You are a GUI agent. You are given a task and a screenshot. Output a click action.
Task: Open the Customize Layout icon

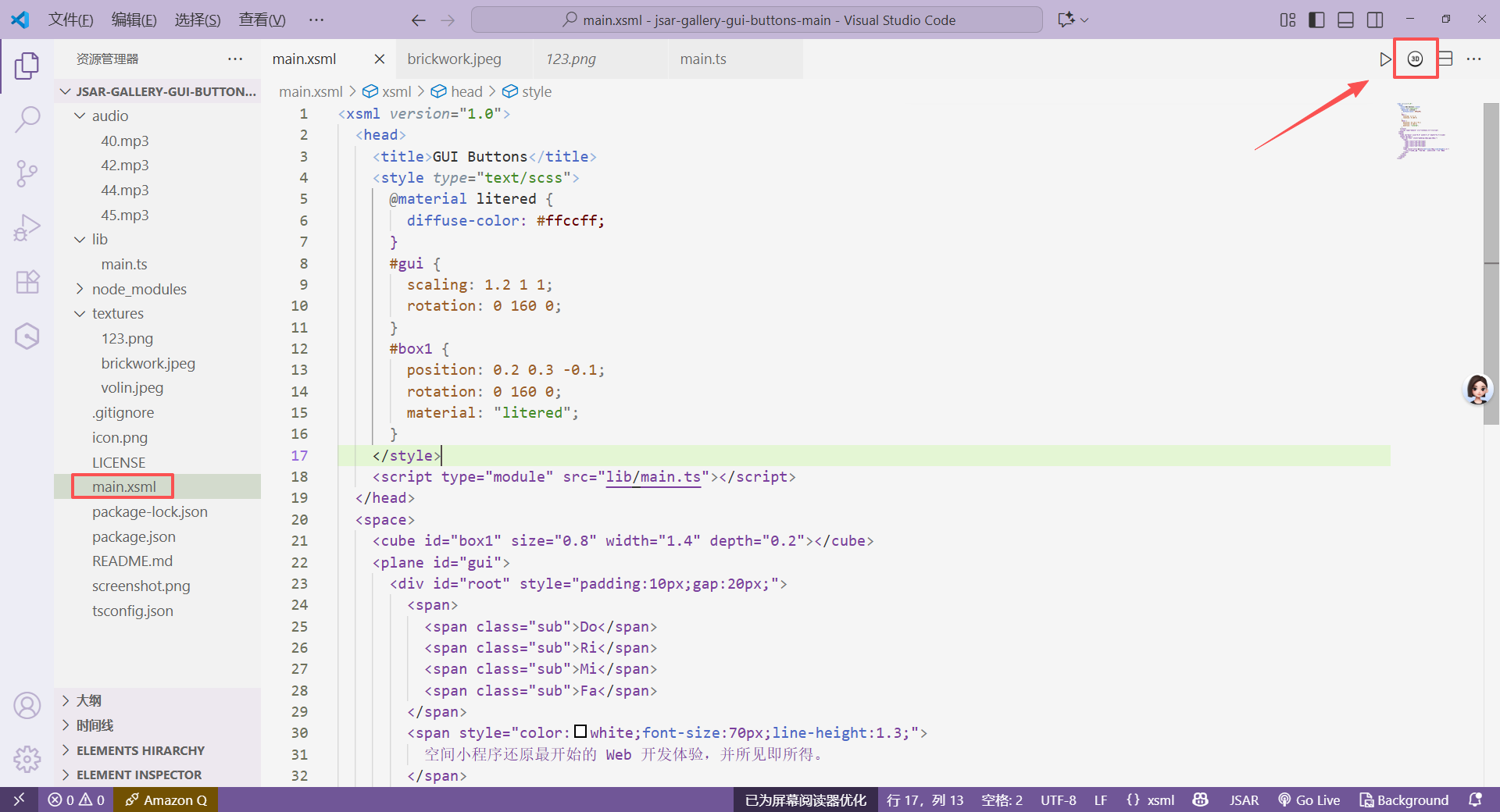[x=1287, y=20]
